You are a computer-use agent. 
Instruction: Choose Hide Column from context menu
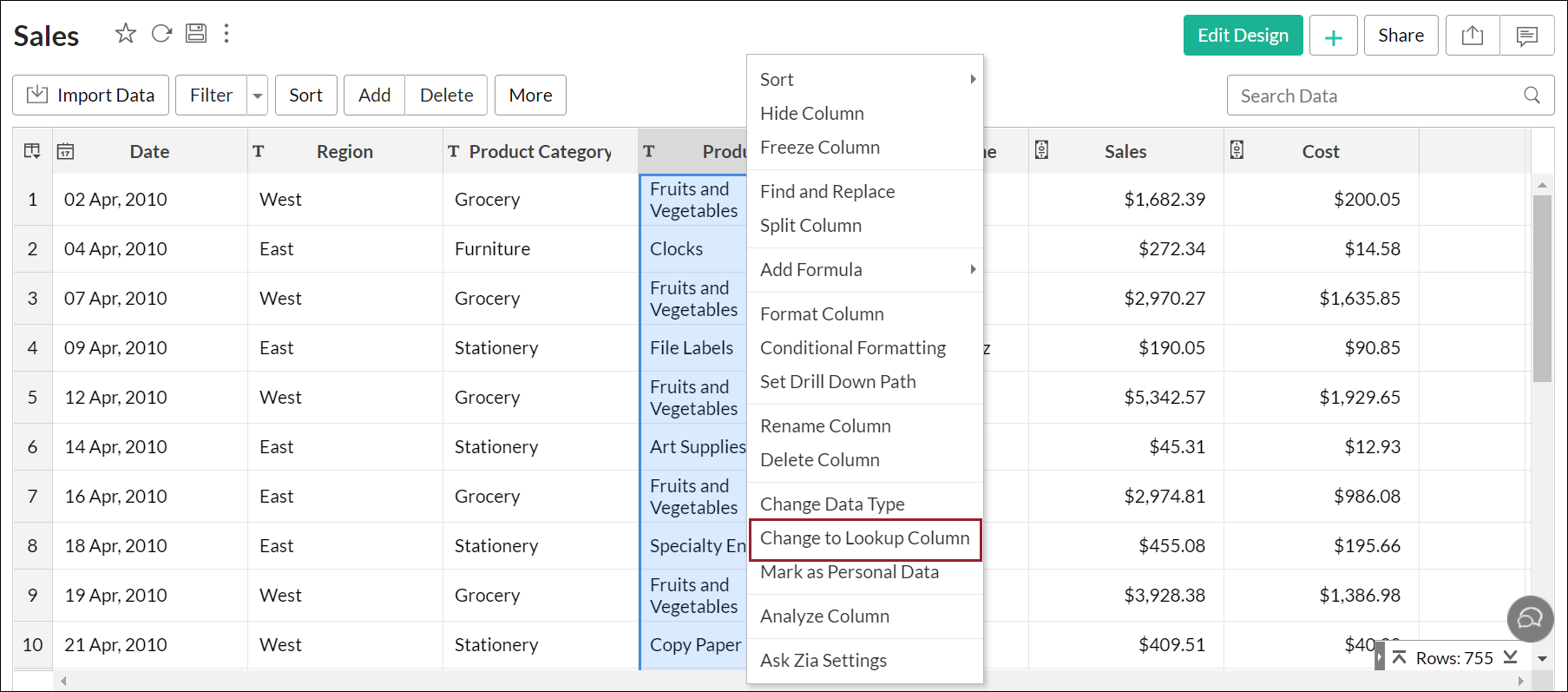[811, 114]
